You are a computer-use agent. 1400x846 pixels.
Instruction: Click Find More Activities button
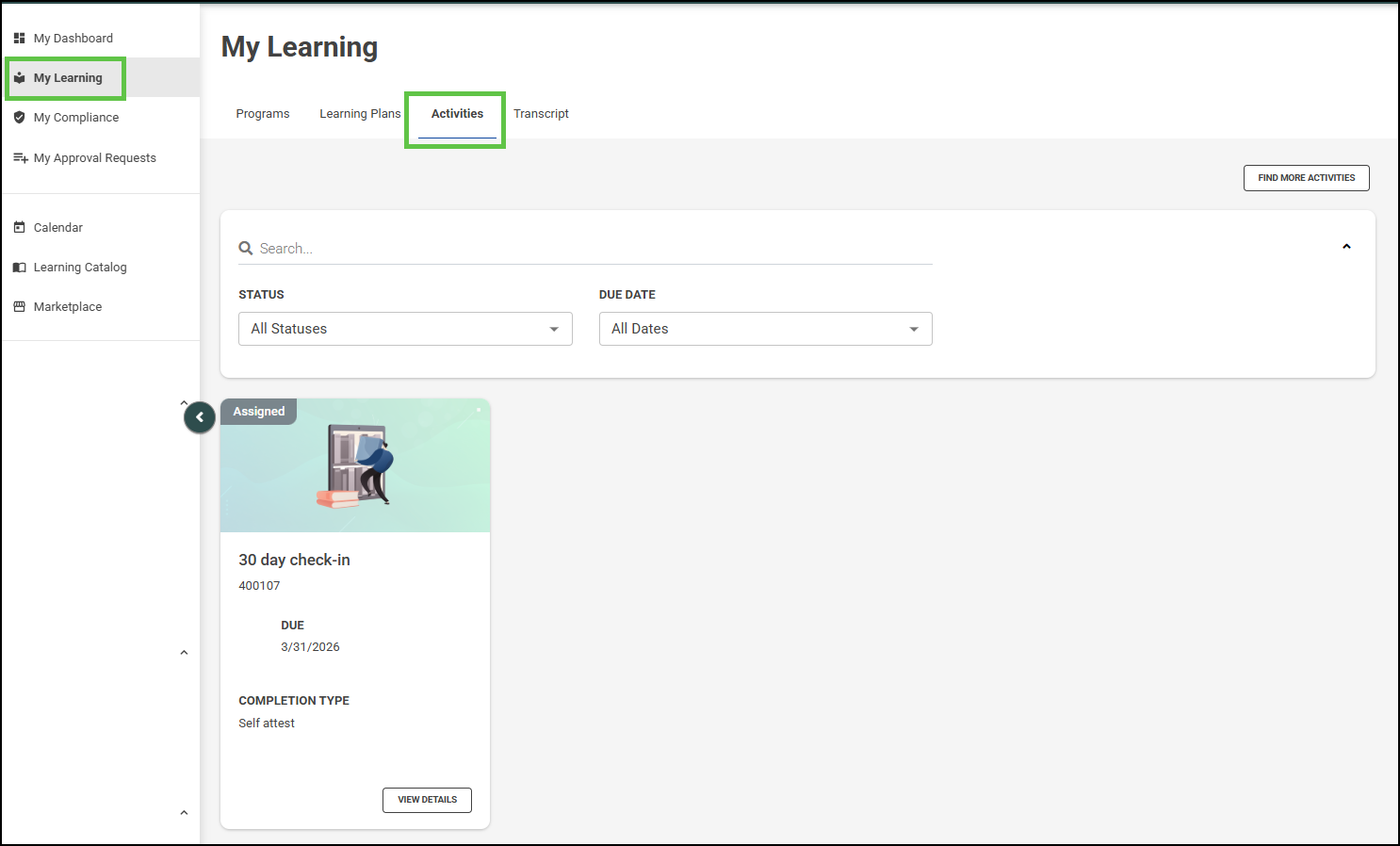click(1306, 178)
